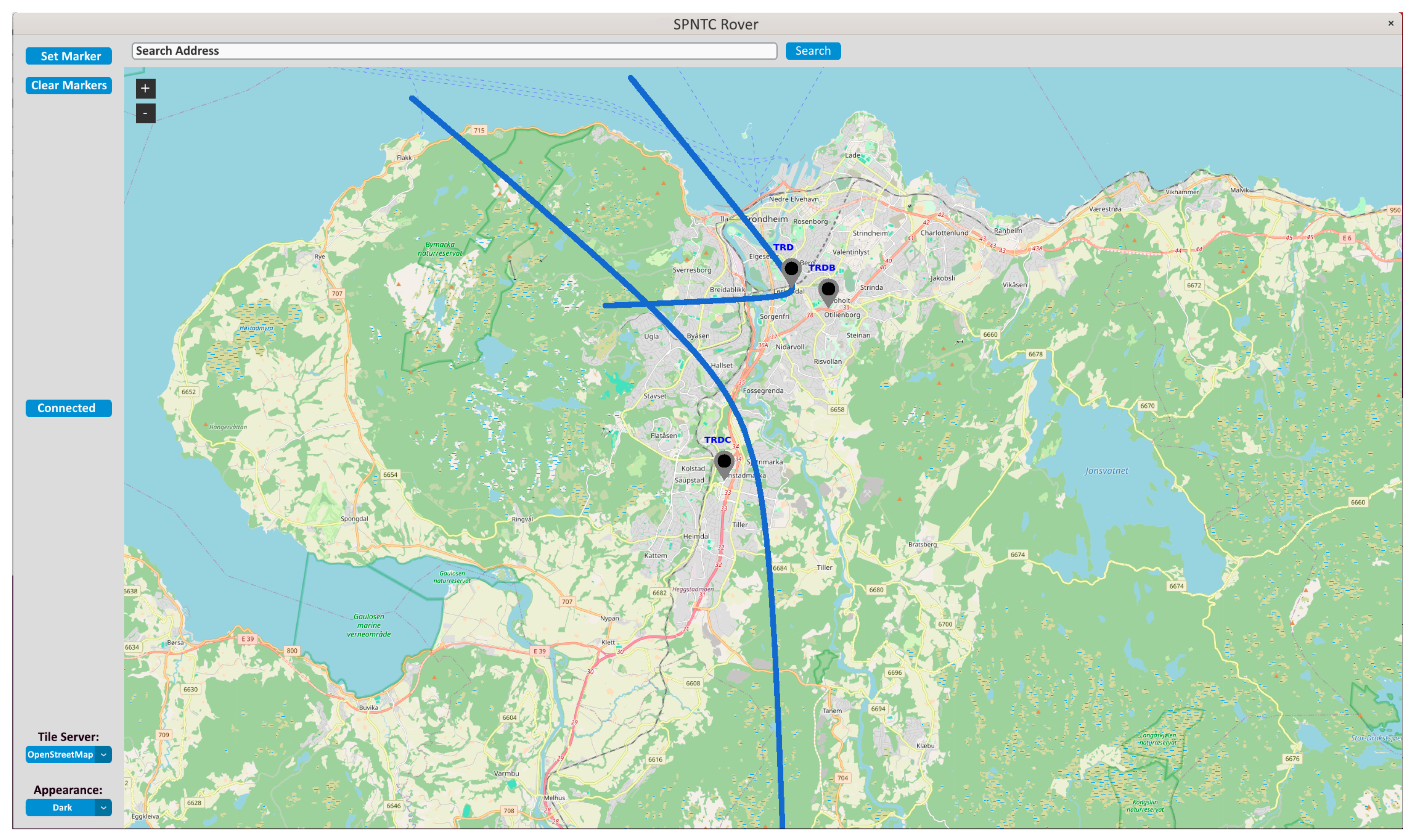
Task: Click the Vikhammer label on the map
Action: tap(1182, 192)
